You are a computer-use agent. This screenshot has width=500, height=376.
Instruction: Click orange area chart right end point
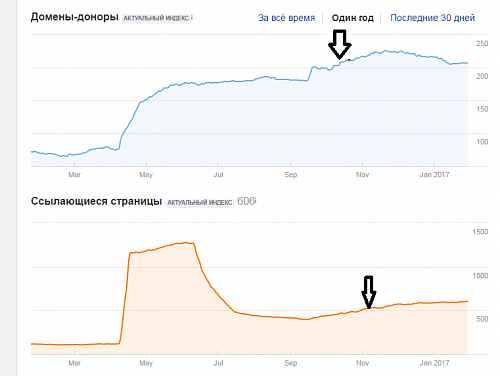[x=467, y=301]
